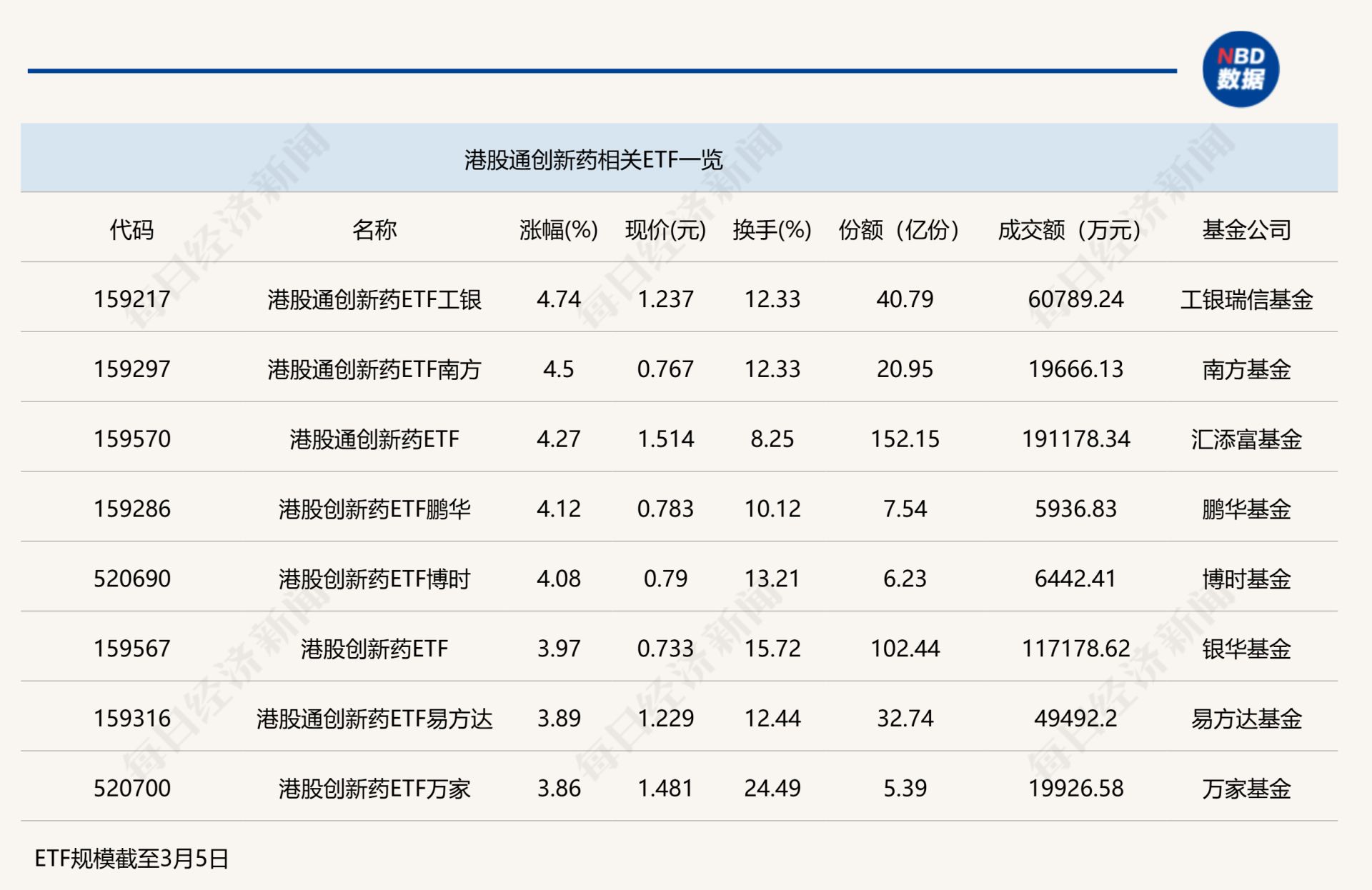The width and height of the screenshot is (1372, 890).
Task: Click ETF code 520700
Action: point(131,789)
